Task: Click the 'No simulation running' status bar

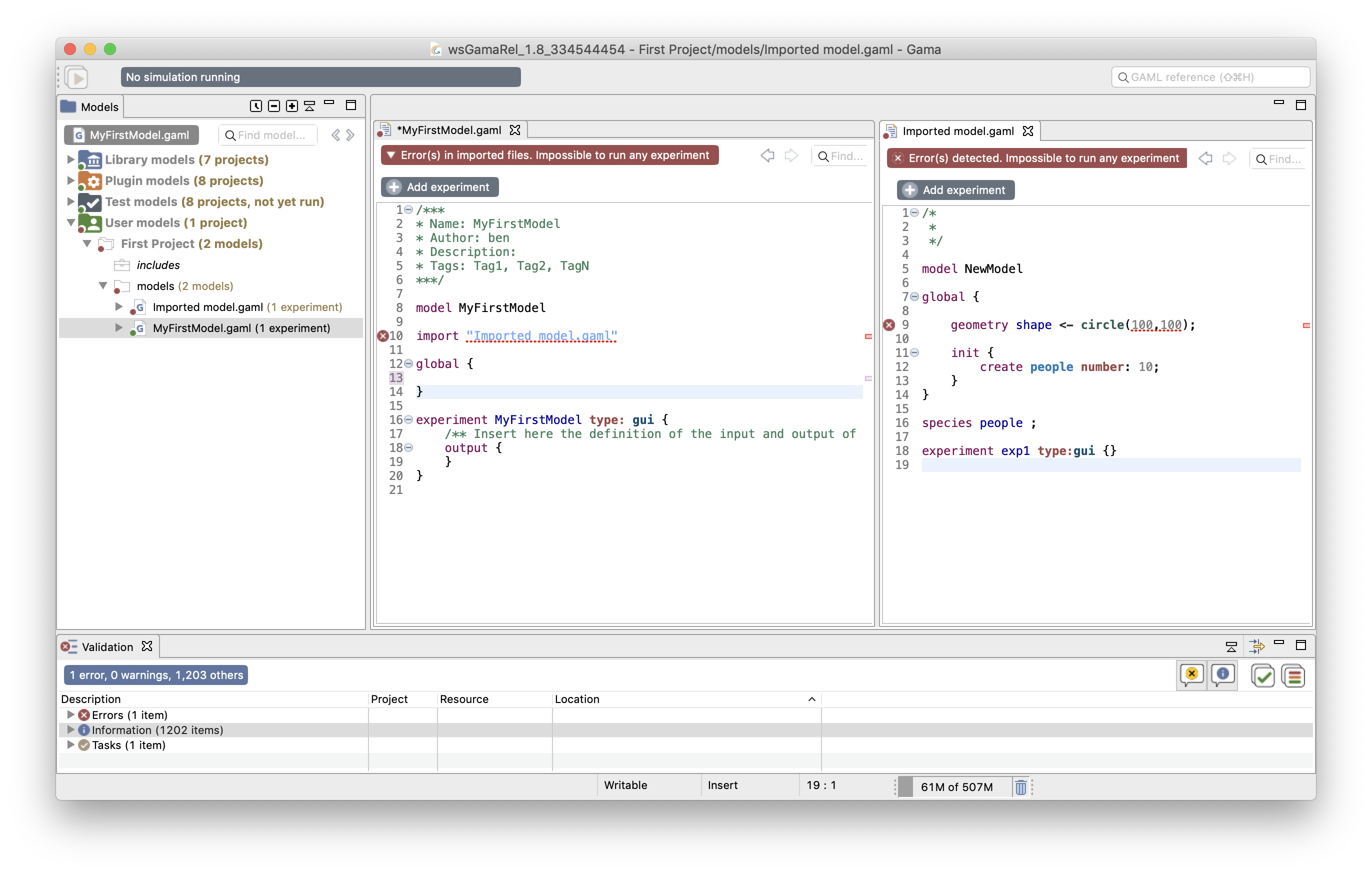Action: pyautogui.click(x=320, y=77)
